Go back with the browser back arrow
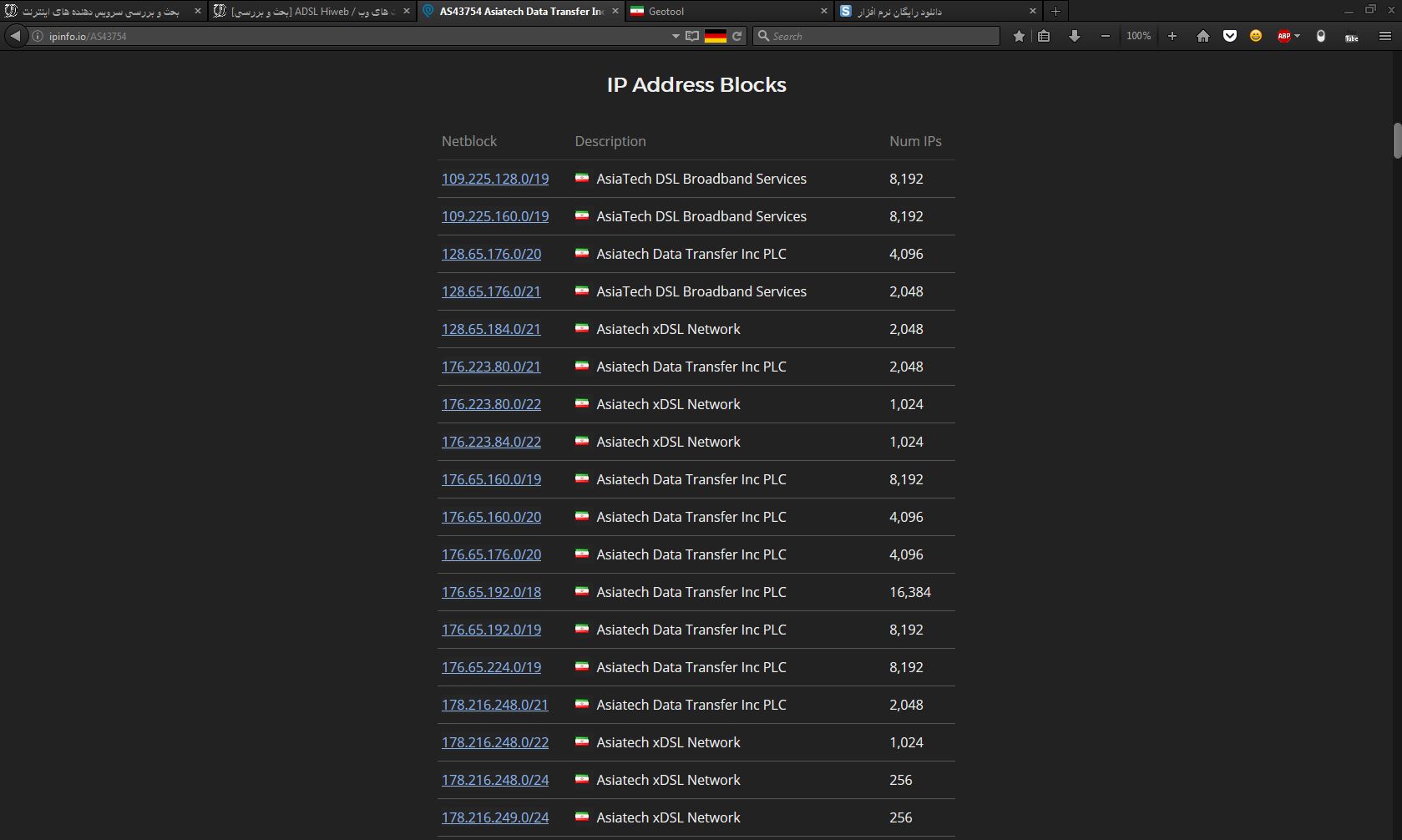1402x840 pixels. (15, 36)
